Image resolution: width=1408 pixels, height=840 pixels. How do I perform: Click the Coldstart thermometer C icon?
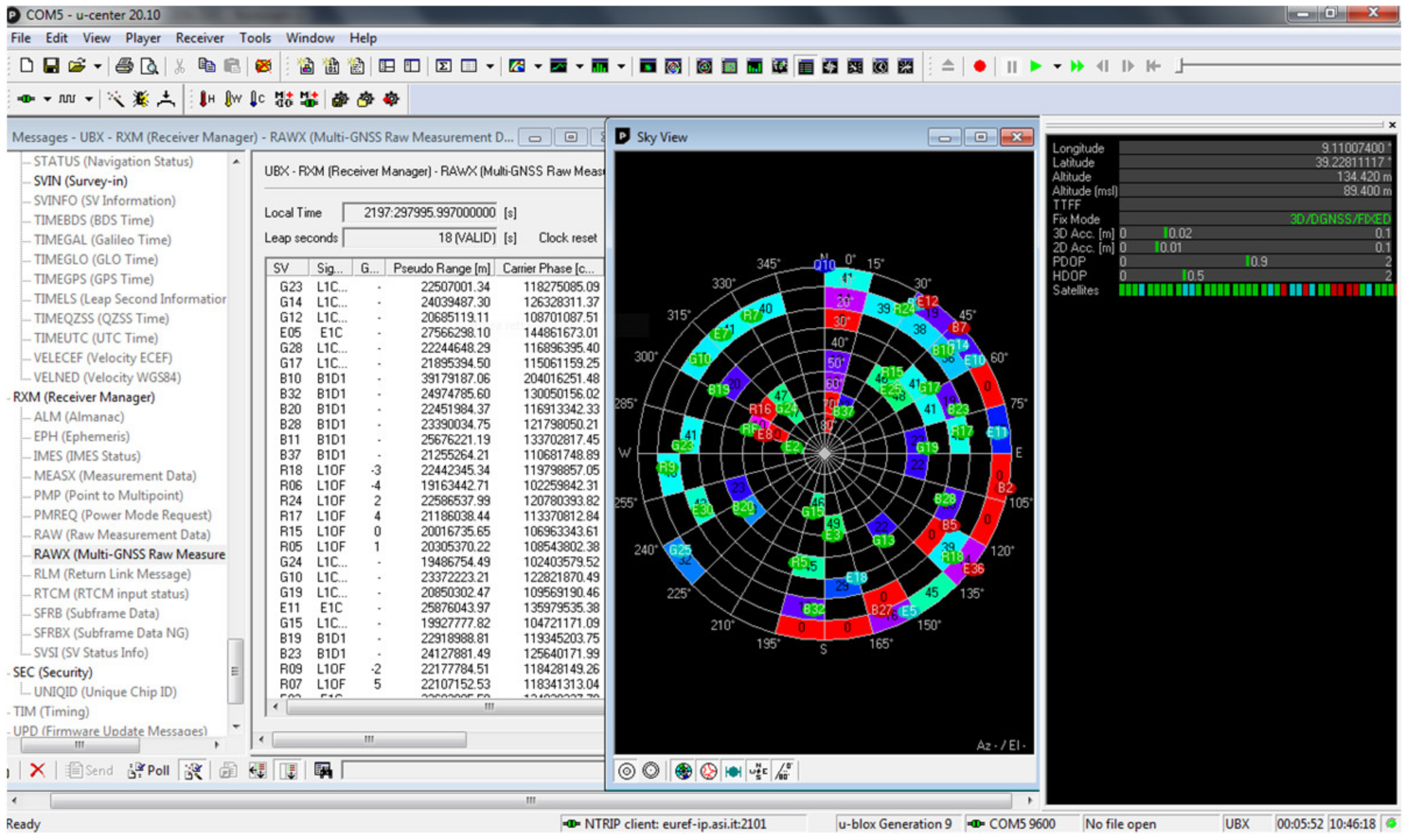257,100
